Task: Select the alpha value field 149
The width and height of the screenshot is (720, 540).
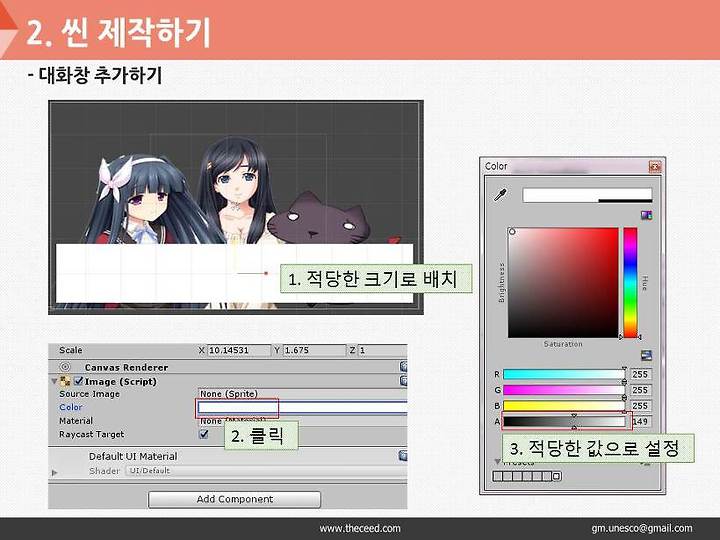Action: tap(640, 422)
